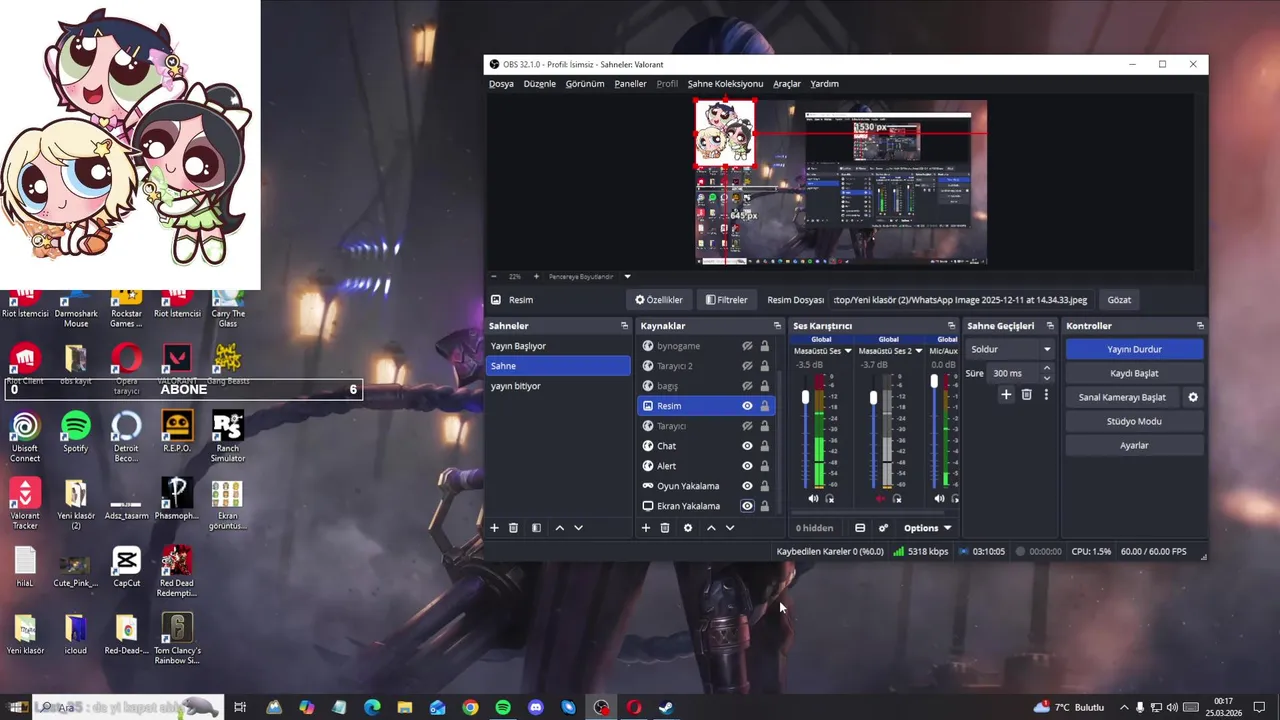Screen dimensions: 1280x720
Task: Open the Paneller menu
Action: [x=630, y=84]
